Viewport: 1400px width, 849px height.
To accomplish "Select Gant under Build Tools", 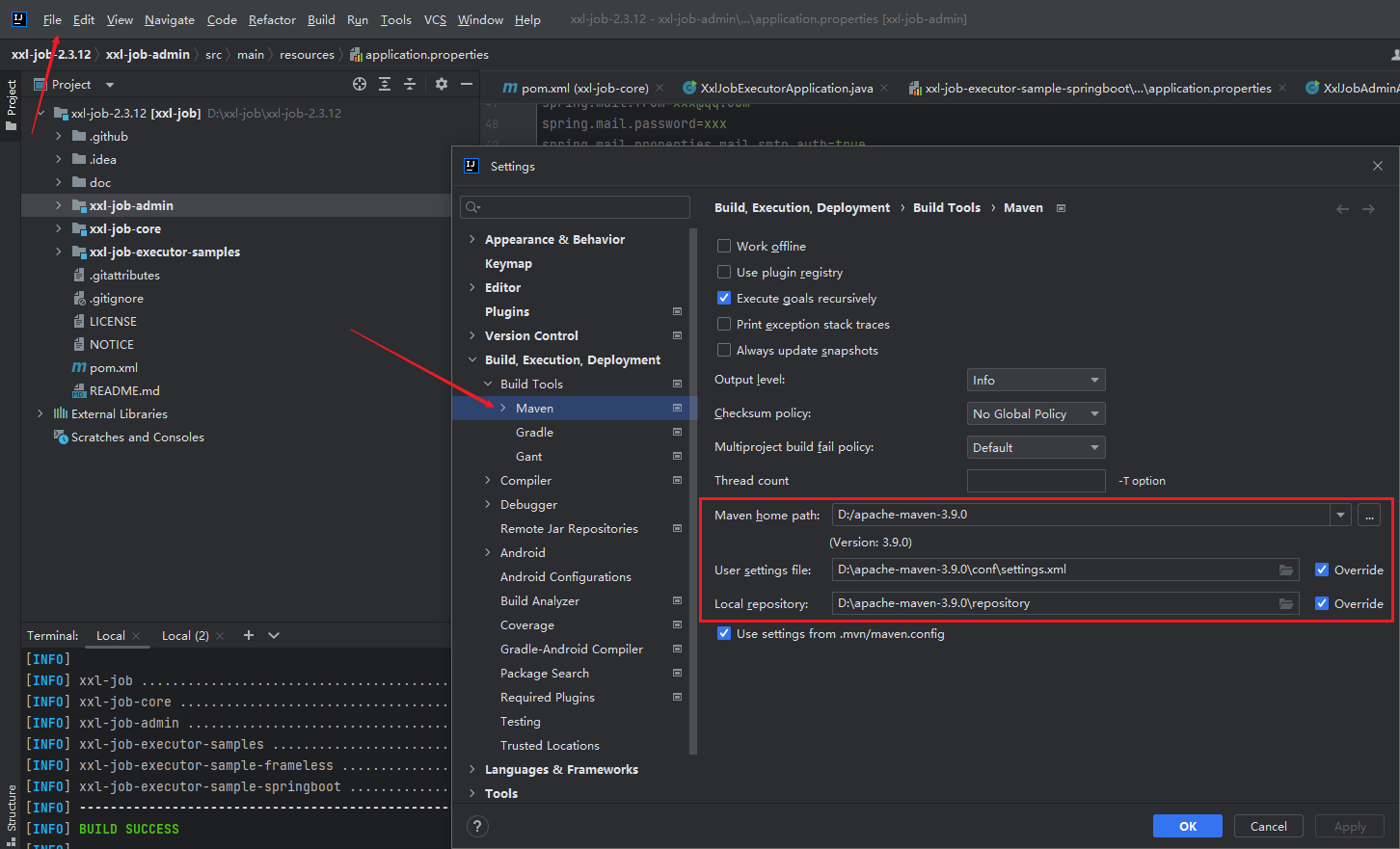I will (528, 456).
